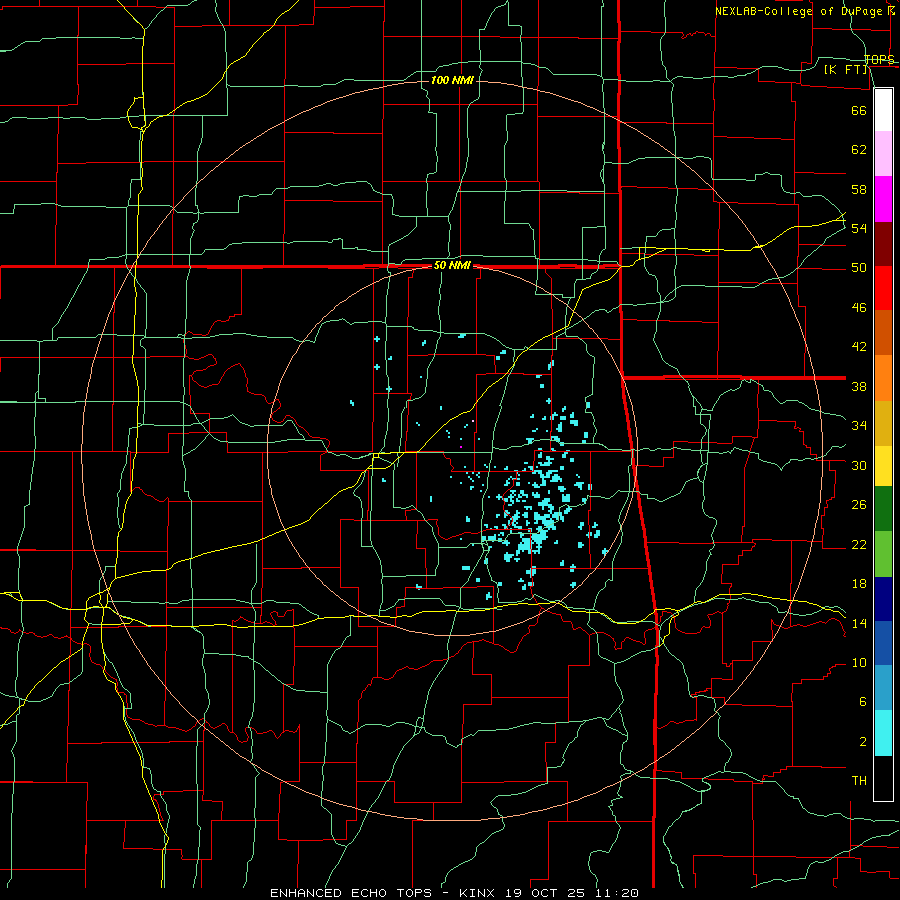Click the 58 legend value
This screenshot has width=900, height=900.
pyautogui.click(x=859, y=189)
